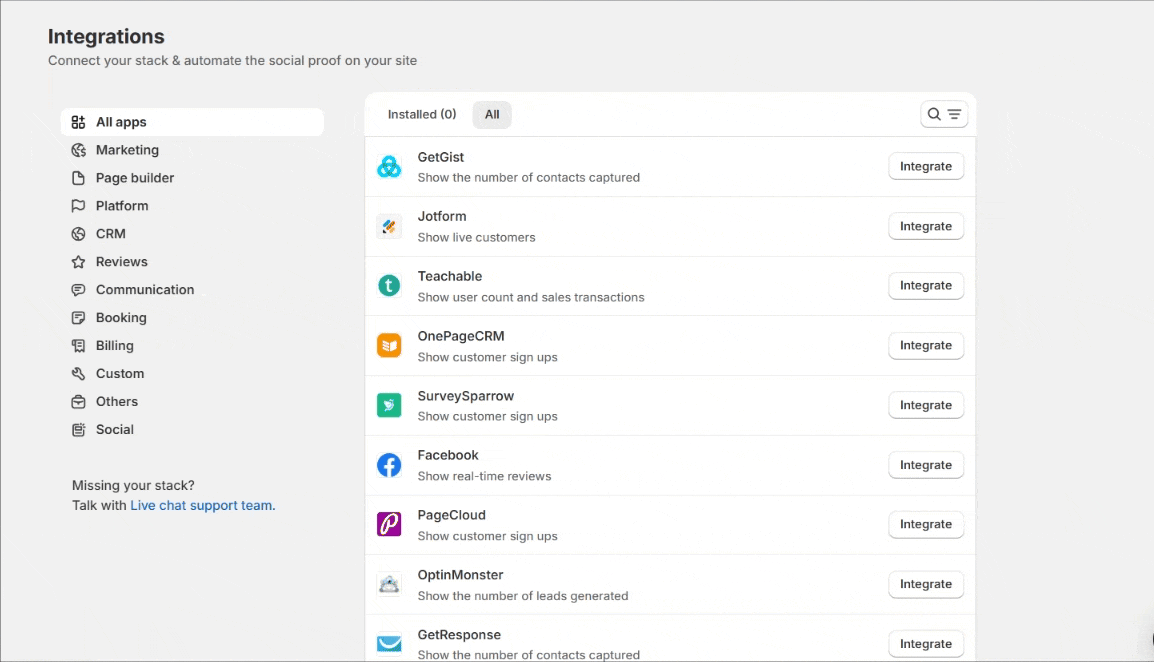The width and height of the screenshot is (1154, 662).
Task: Click the Facebook logo icon
Action: pos(389,465)
